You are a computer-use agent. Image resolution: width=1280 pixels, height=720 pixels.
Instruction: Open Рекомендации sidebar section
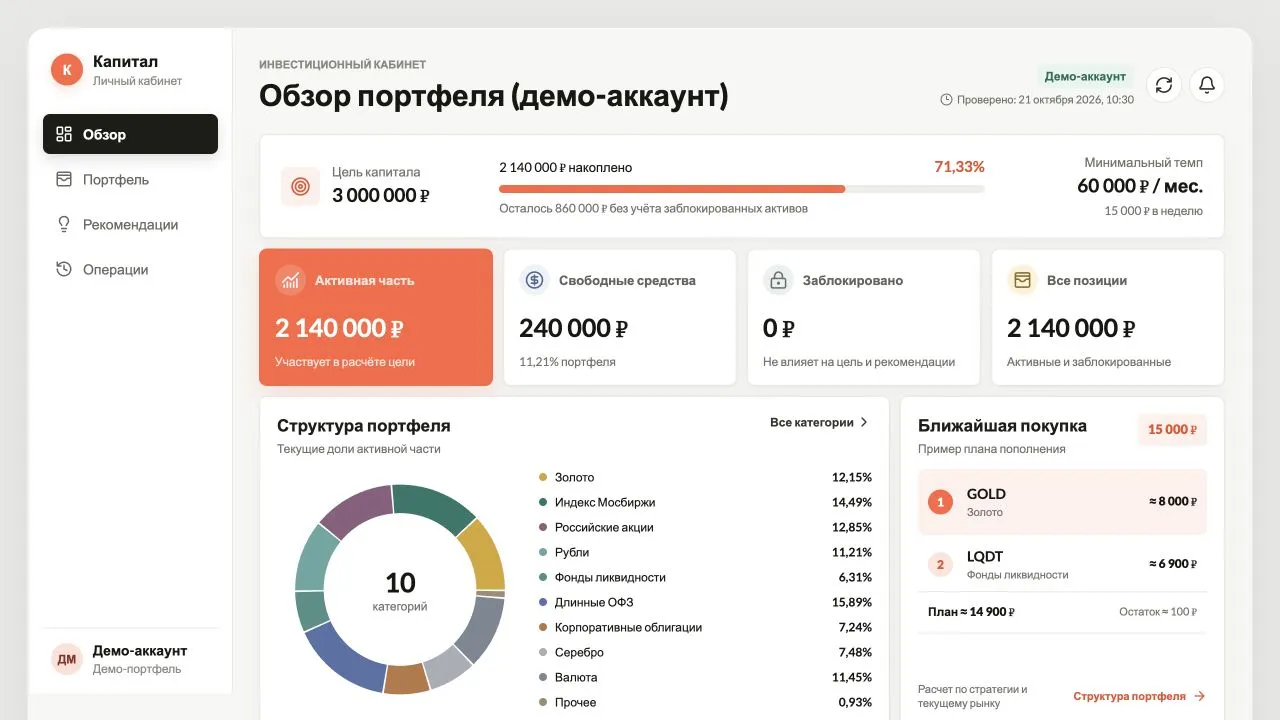(x=130, y=224)
